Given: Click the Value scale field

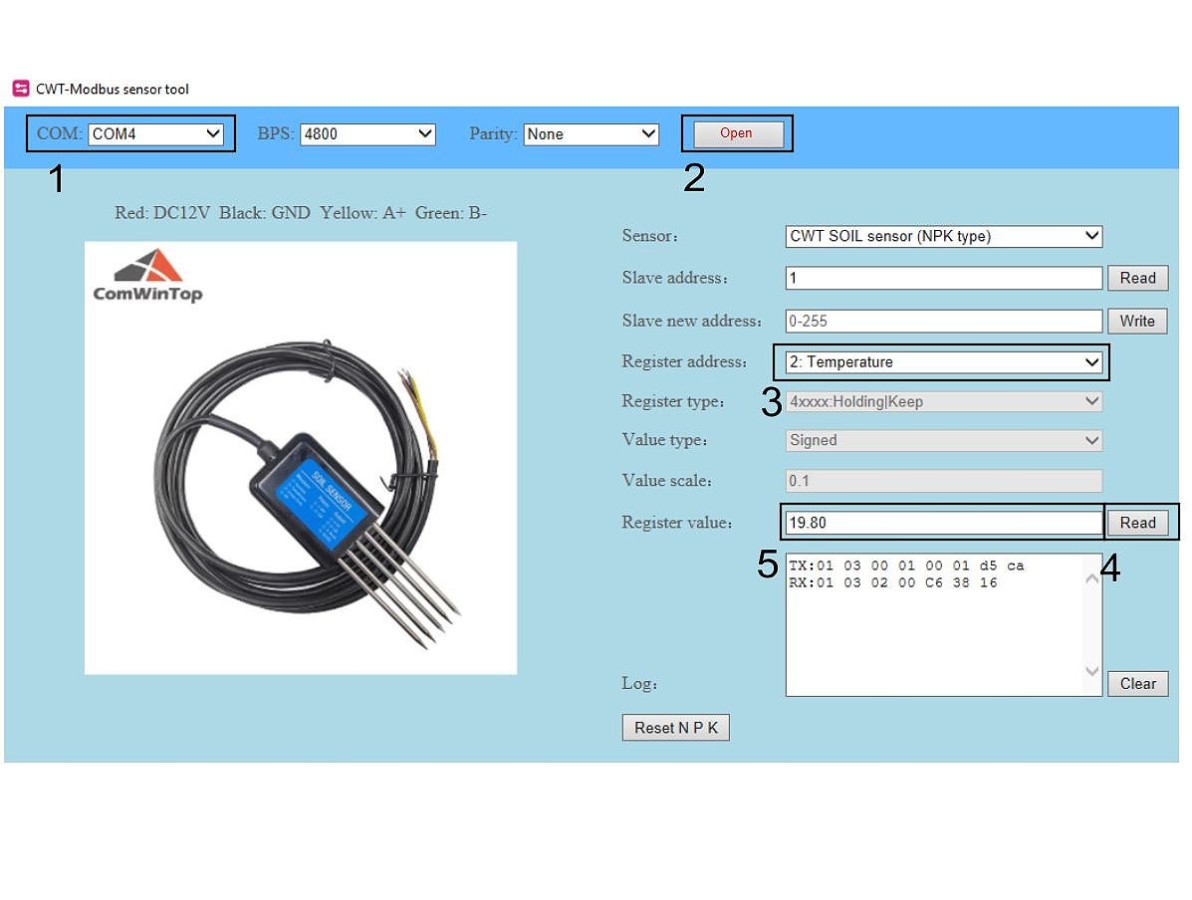Looking at the screenshot, I should point(943,481).
